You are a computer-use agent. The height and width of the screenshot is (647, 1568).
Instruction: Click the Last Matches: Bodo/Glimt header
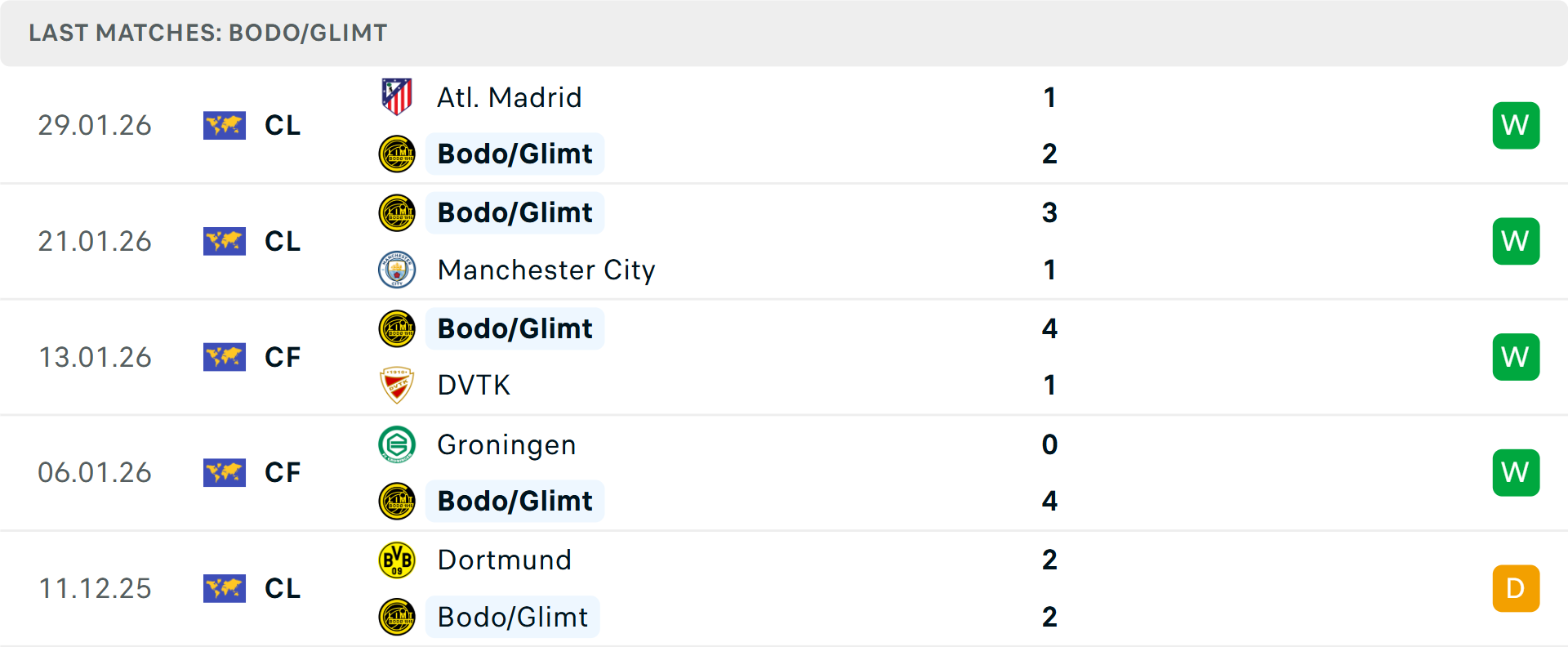(x=208, y=33)
